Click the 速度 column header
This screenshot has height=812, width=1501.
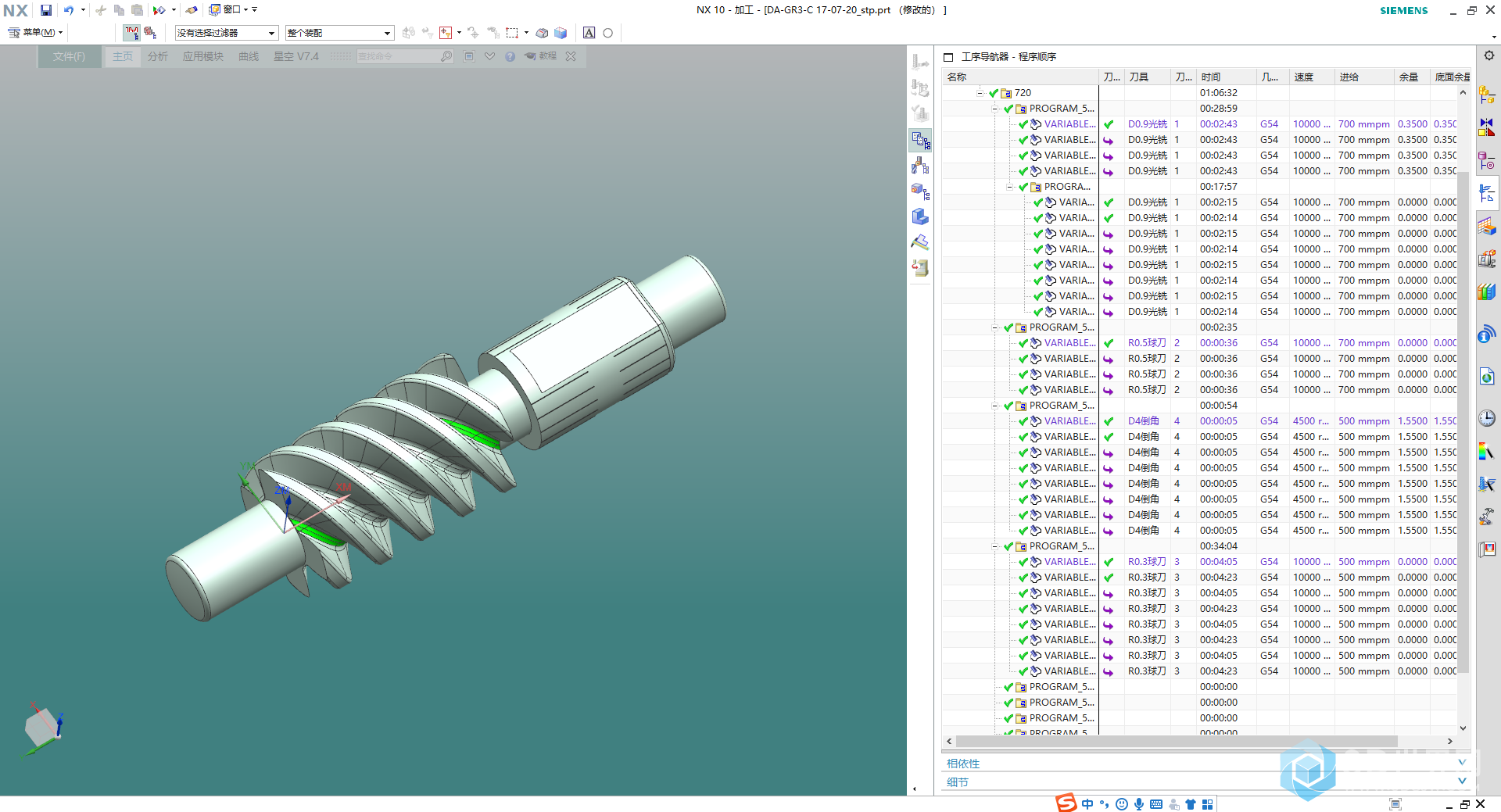(1313, 77)
